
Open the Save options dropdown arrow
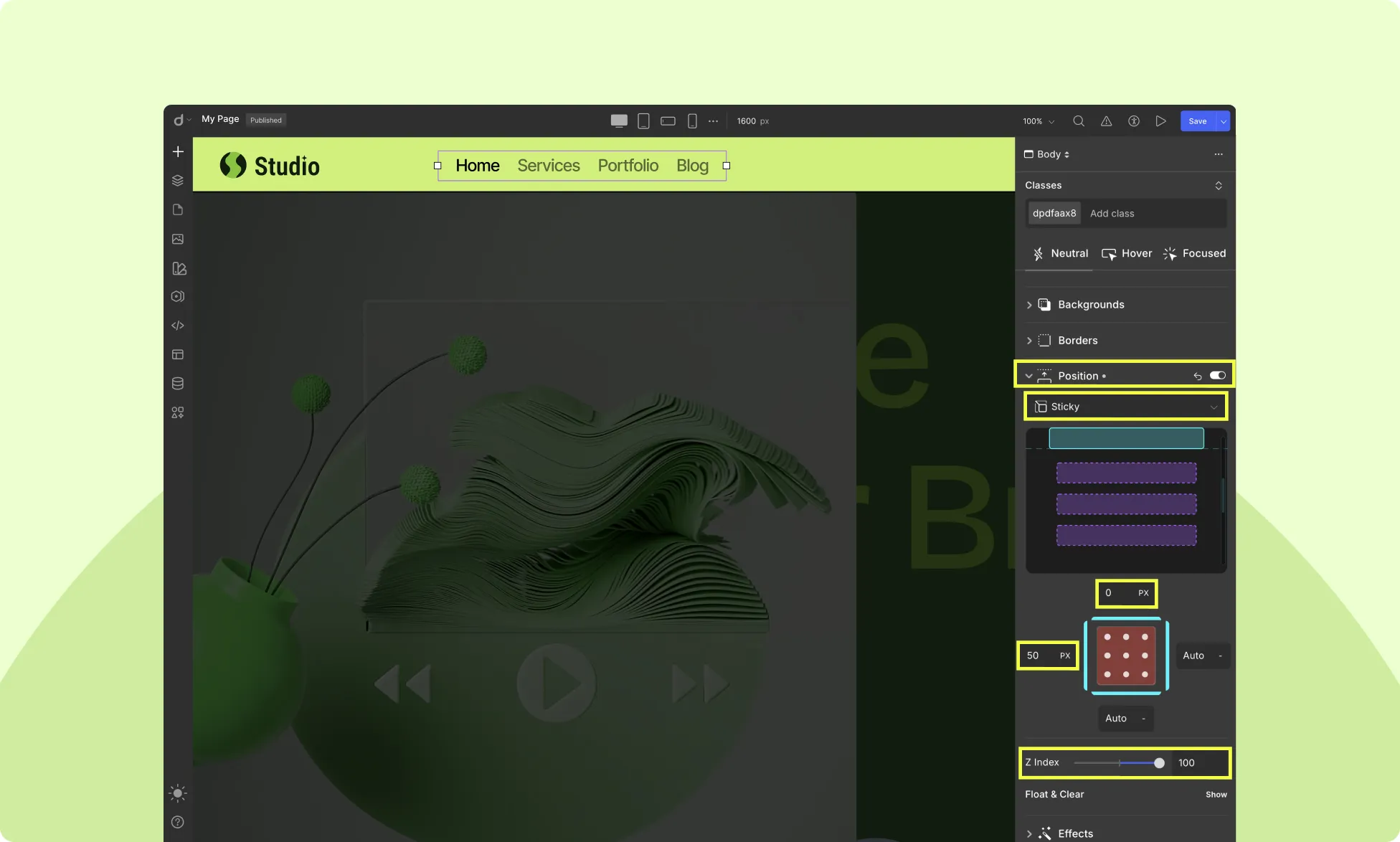(1224, 121)
